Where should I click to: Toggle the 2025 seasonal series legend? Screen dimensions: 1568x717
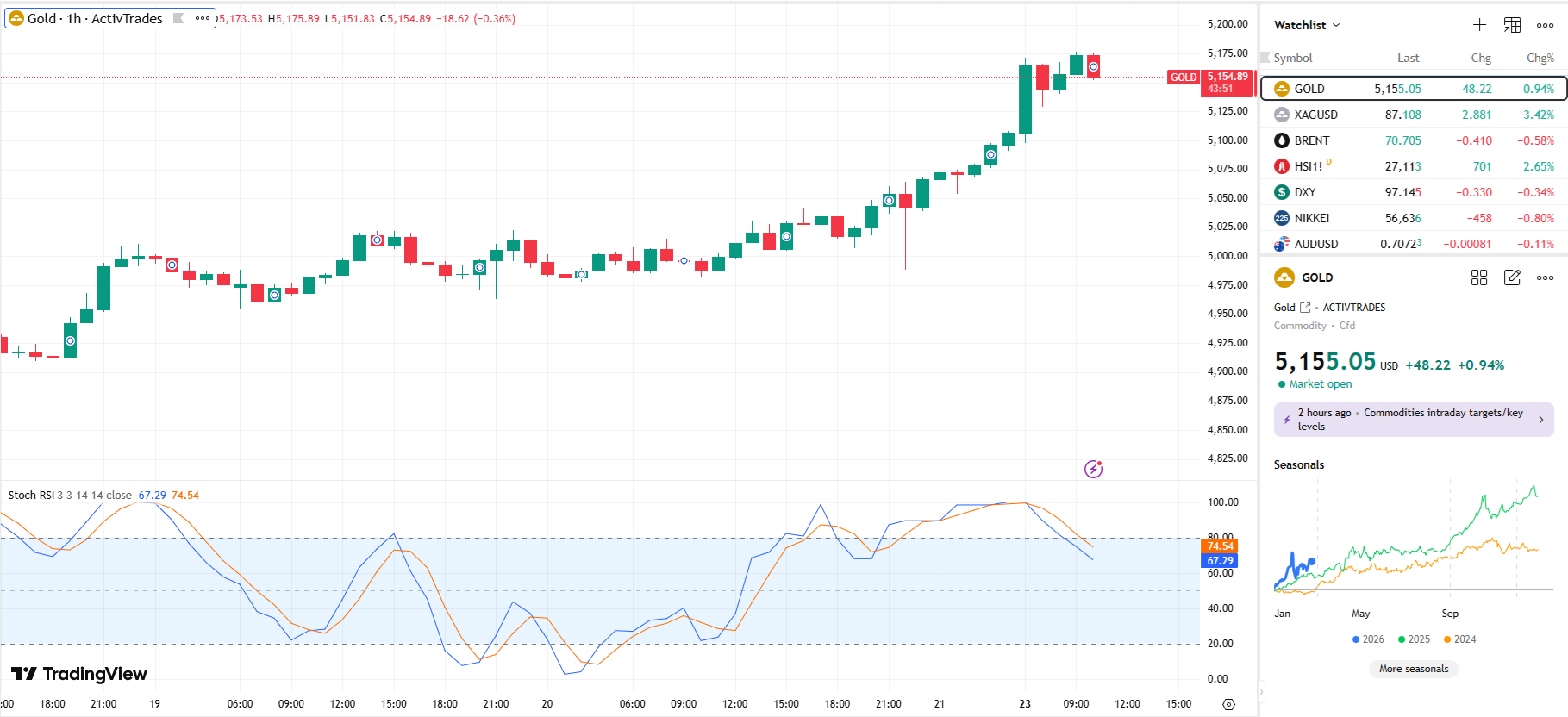[1414, 639]
